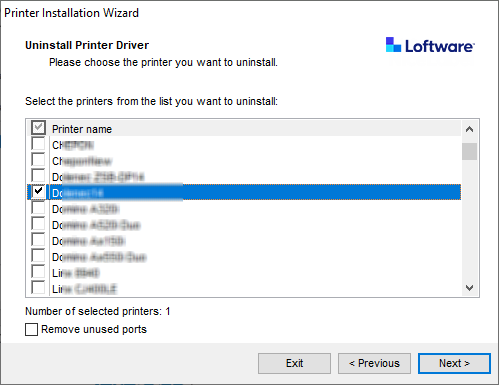Screen dimensions: 499x385
Task: Click the printer list scrollbar thumb
Action: click(469, 152)
